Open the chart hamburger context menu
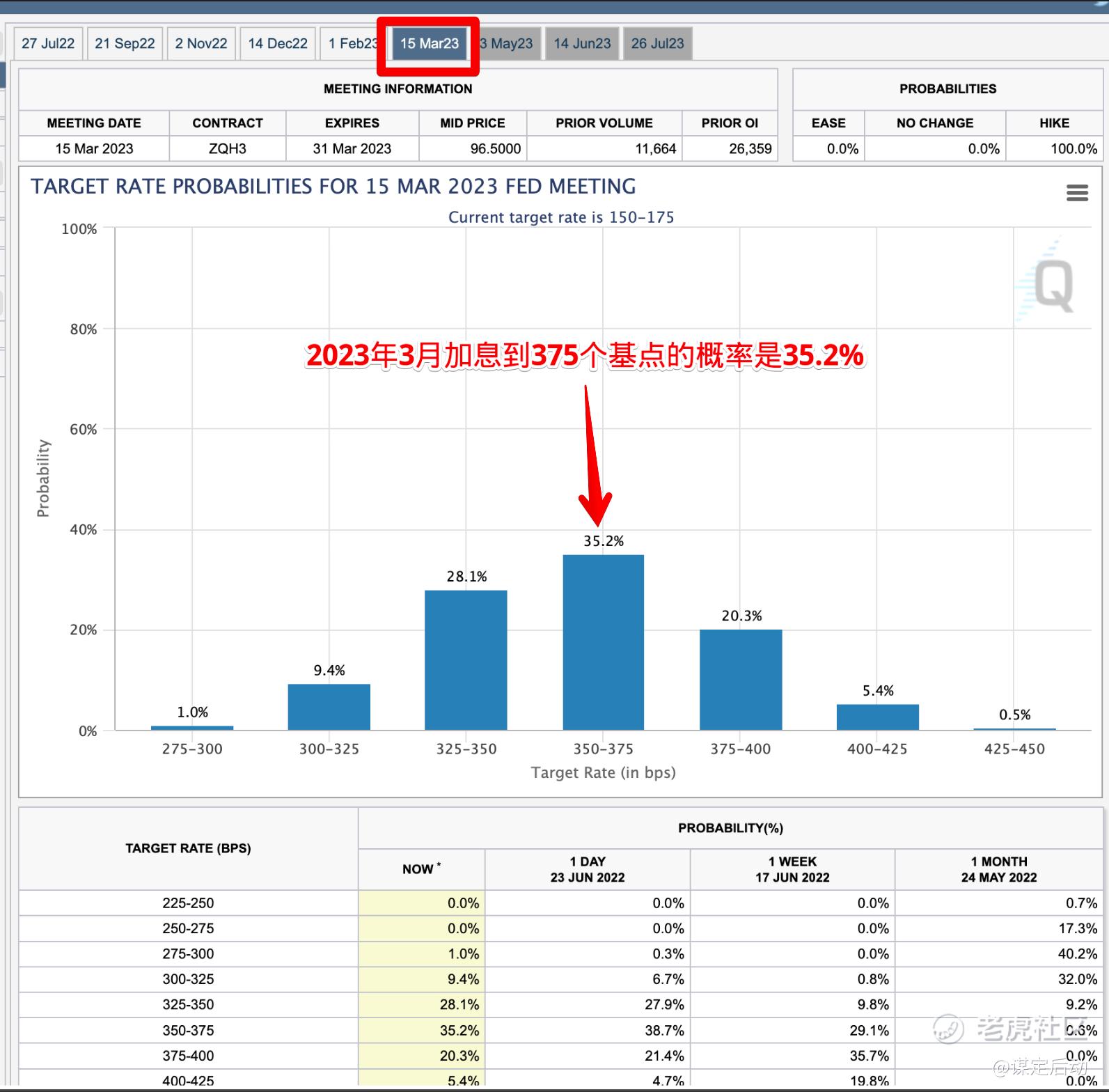Viewport: 1109px width, 1092px height. point(1077,193)
